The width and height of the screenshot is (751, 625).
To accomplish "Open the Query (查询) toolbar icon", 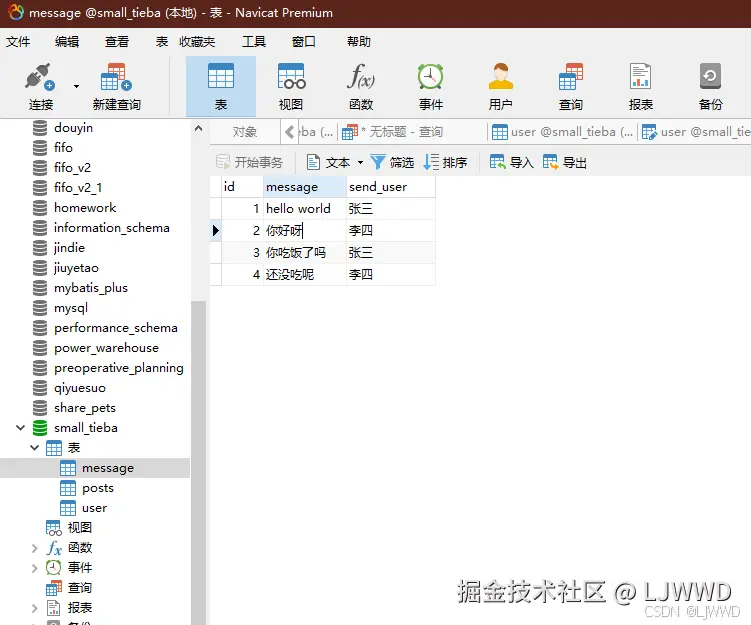I will click(570, 76).
